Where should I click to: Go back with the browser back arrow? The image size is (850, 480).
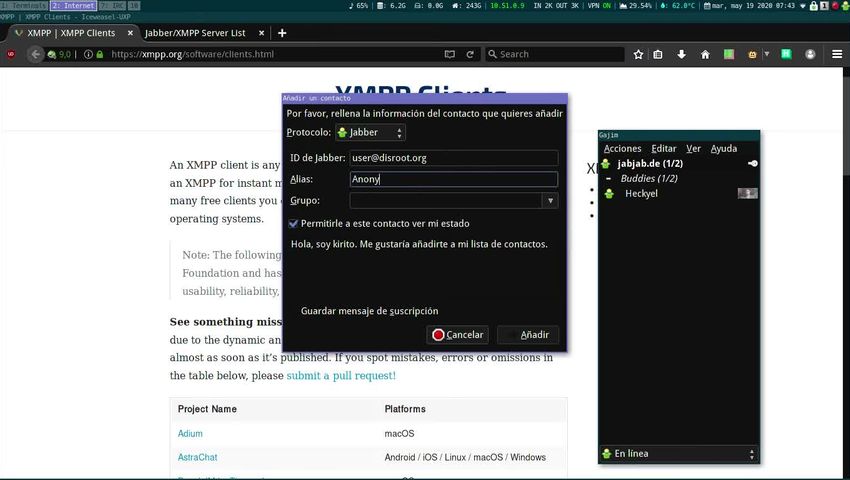tap(35, 54)
